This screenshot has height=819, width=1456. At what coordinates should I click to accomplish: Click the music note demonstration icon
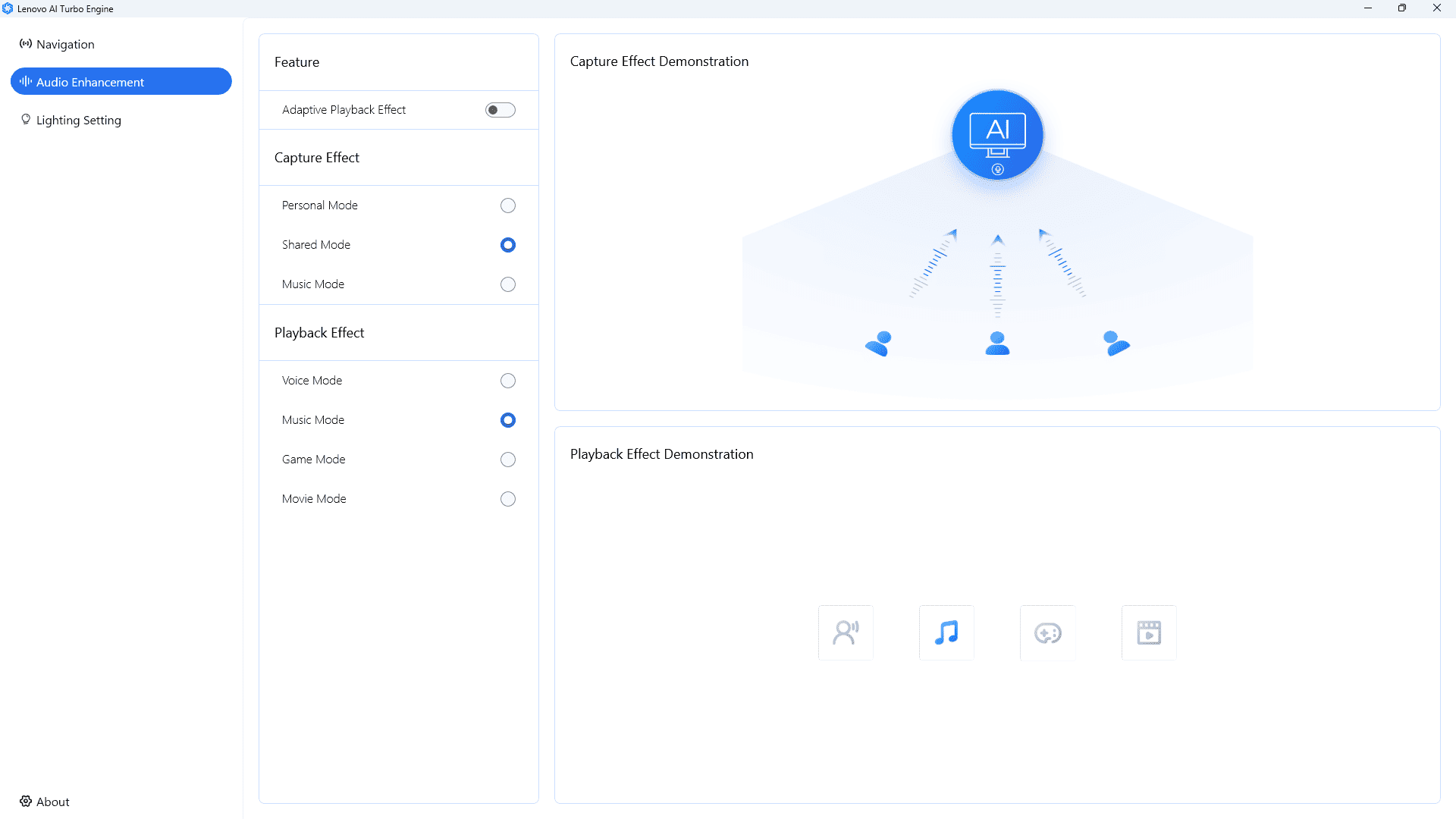[946, 632]
